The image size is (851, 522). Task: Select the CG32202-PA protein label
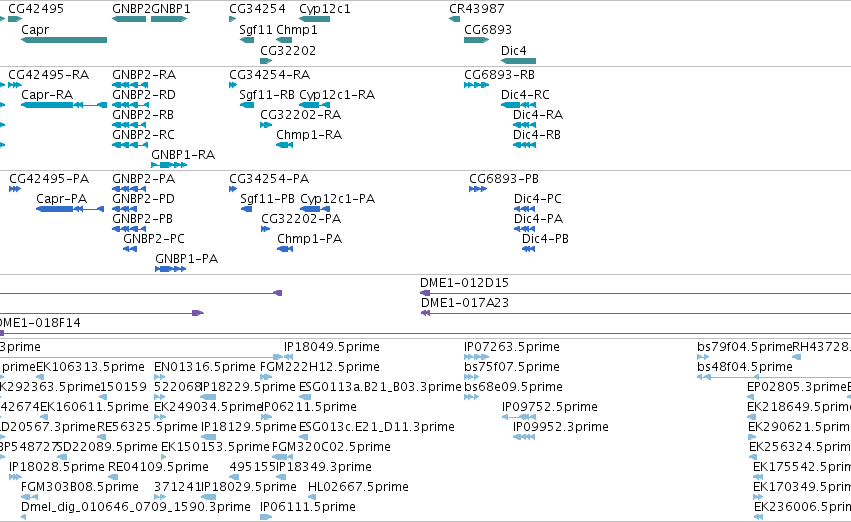click(301, 219)
